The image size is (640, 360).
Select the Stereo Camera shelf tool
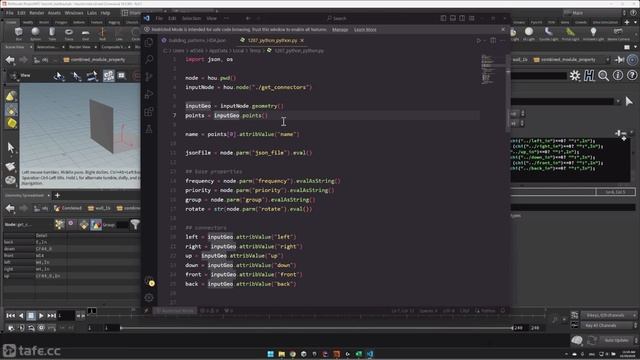618,34
